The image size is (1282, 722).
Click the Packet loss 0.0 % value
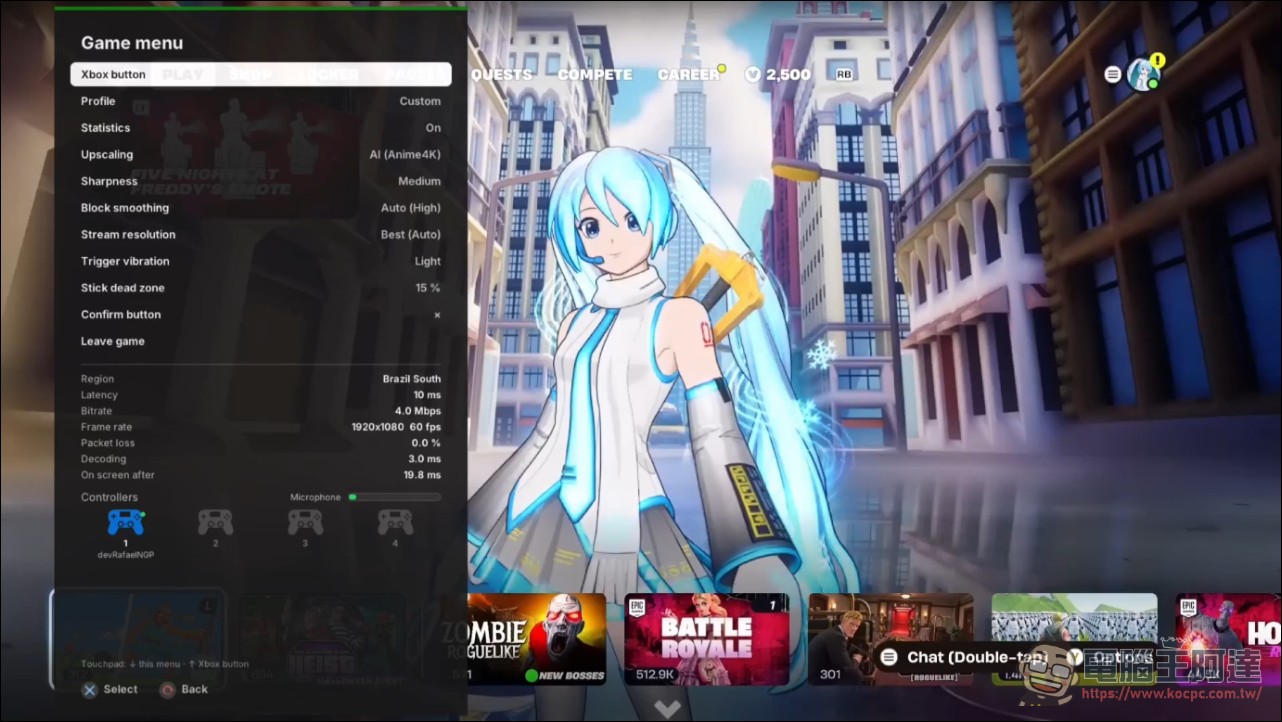coord(426,443)
